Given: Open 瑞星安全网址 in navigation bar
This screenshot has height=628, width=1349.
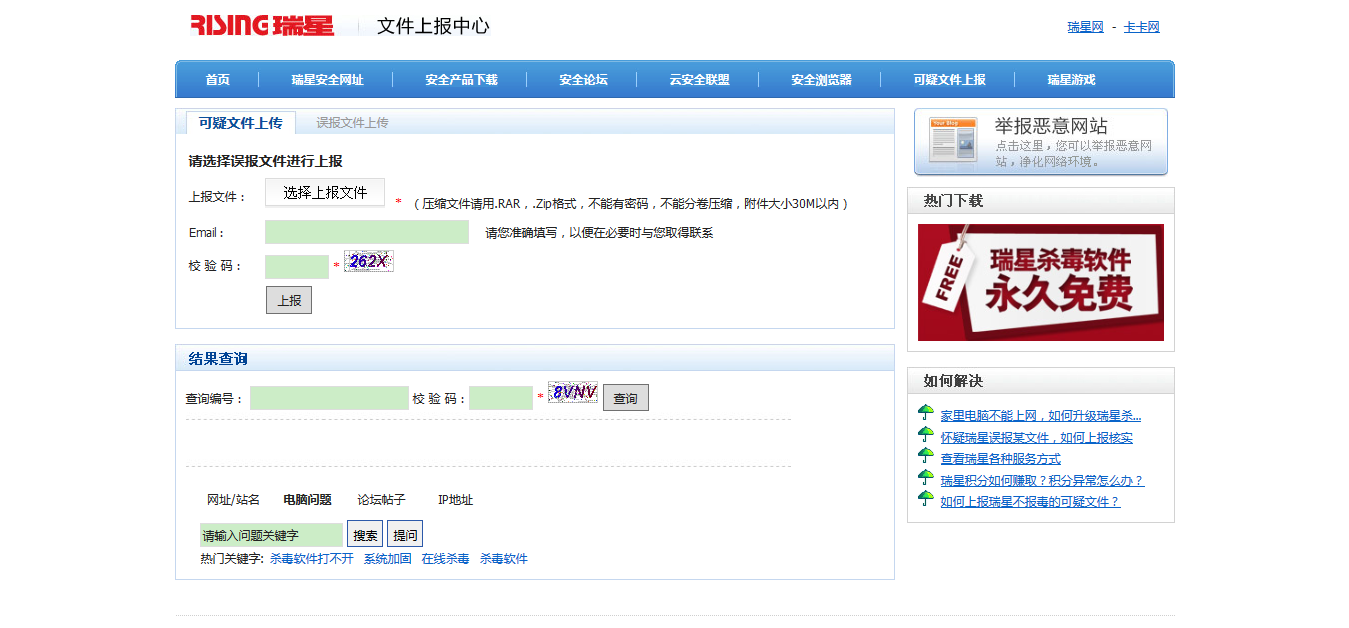Looking at the screenshot, I should click(x=327, y=80).
